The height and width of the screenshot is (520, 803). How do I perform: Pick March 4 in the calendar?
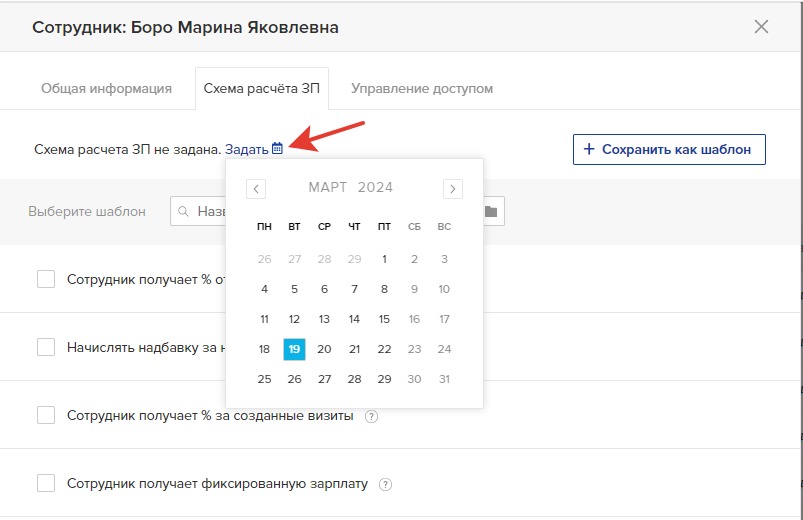(264, 289)
